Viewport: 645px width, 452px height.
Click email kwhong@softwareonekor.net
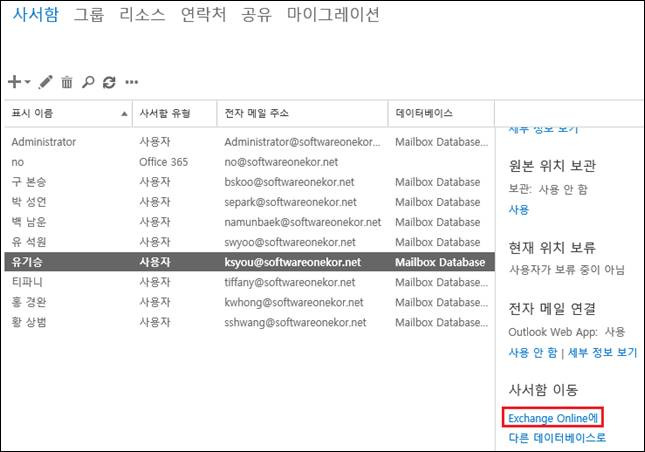click(x=294, y=302)
